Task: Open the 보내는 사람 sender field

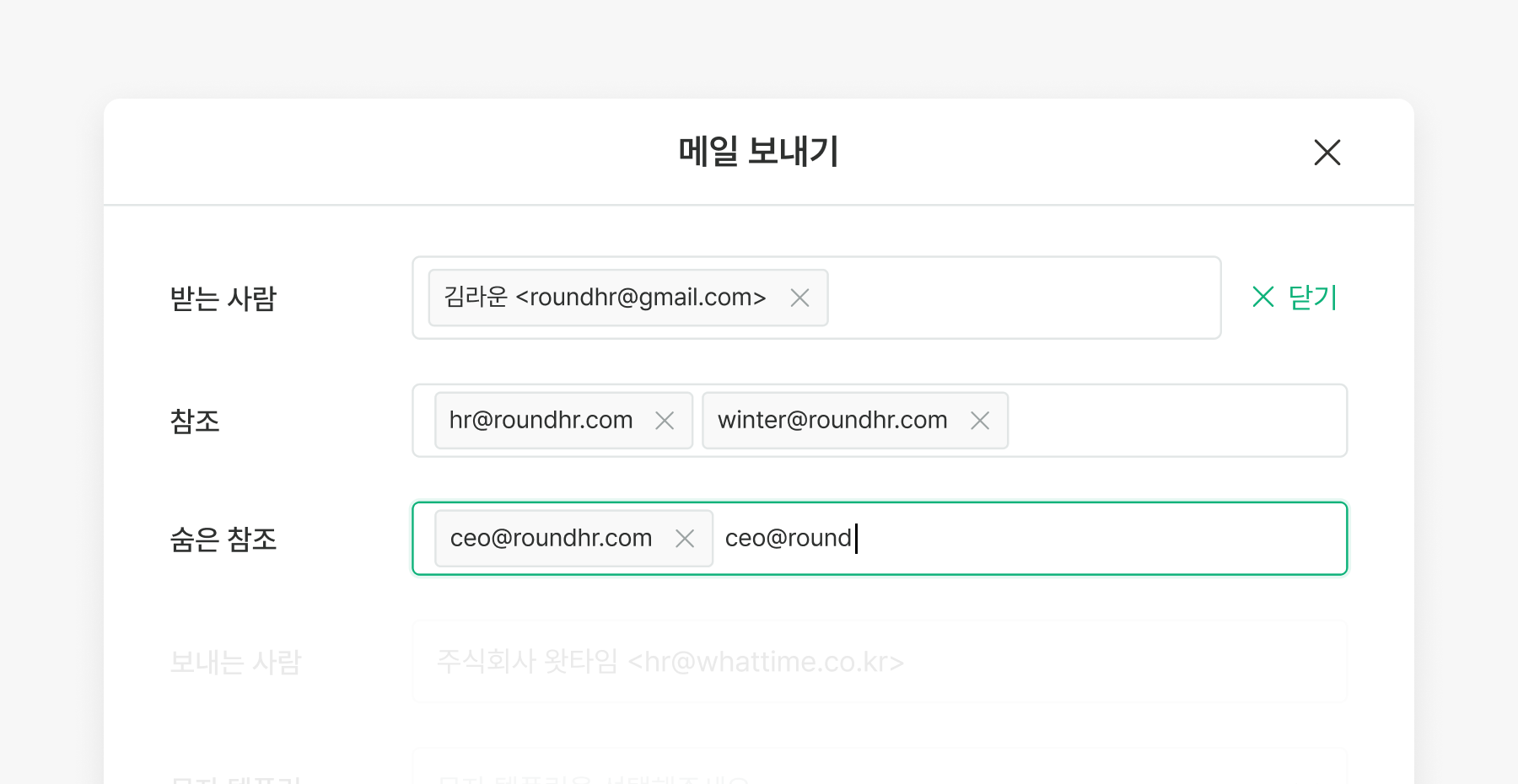Action: click(879, 662)
